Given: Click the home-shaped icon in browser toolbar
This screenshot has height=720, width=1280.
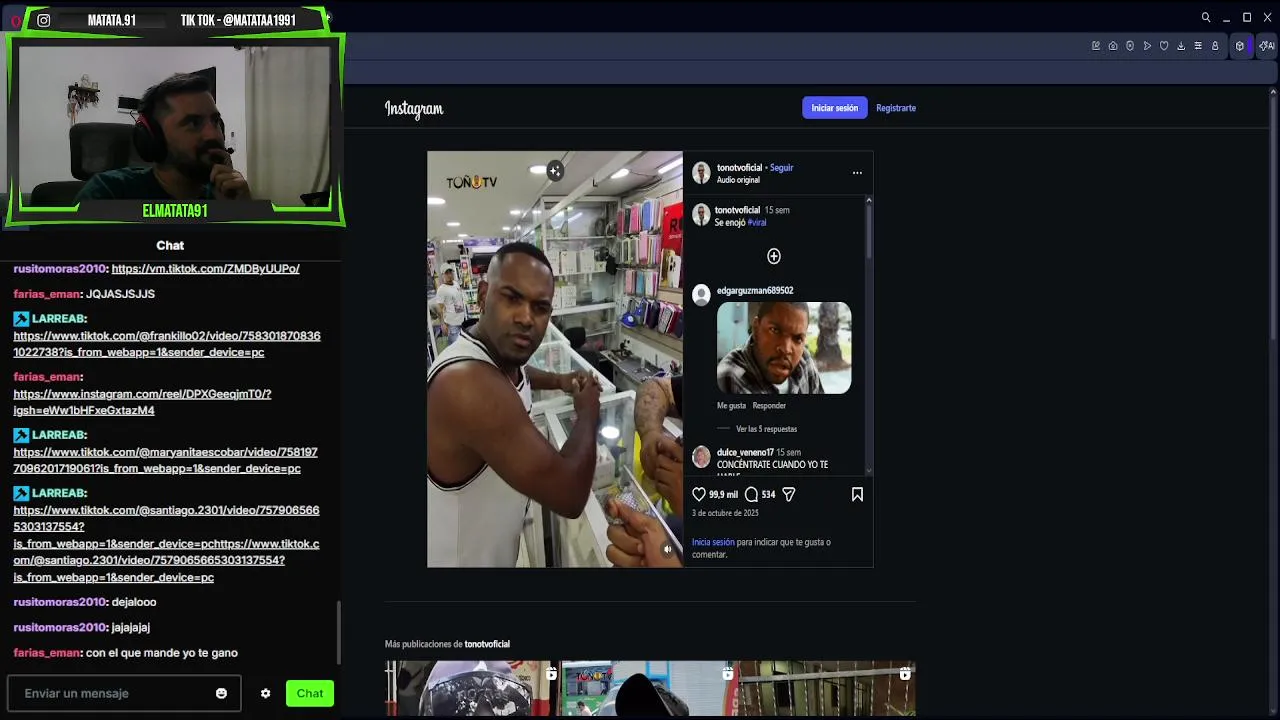Looking at the screenshot, I should click(1113, 46).
